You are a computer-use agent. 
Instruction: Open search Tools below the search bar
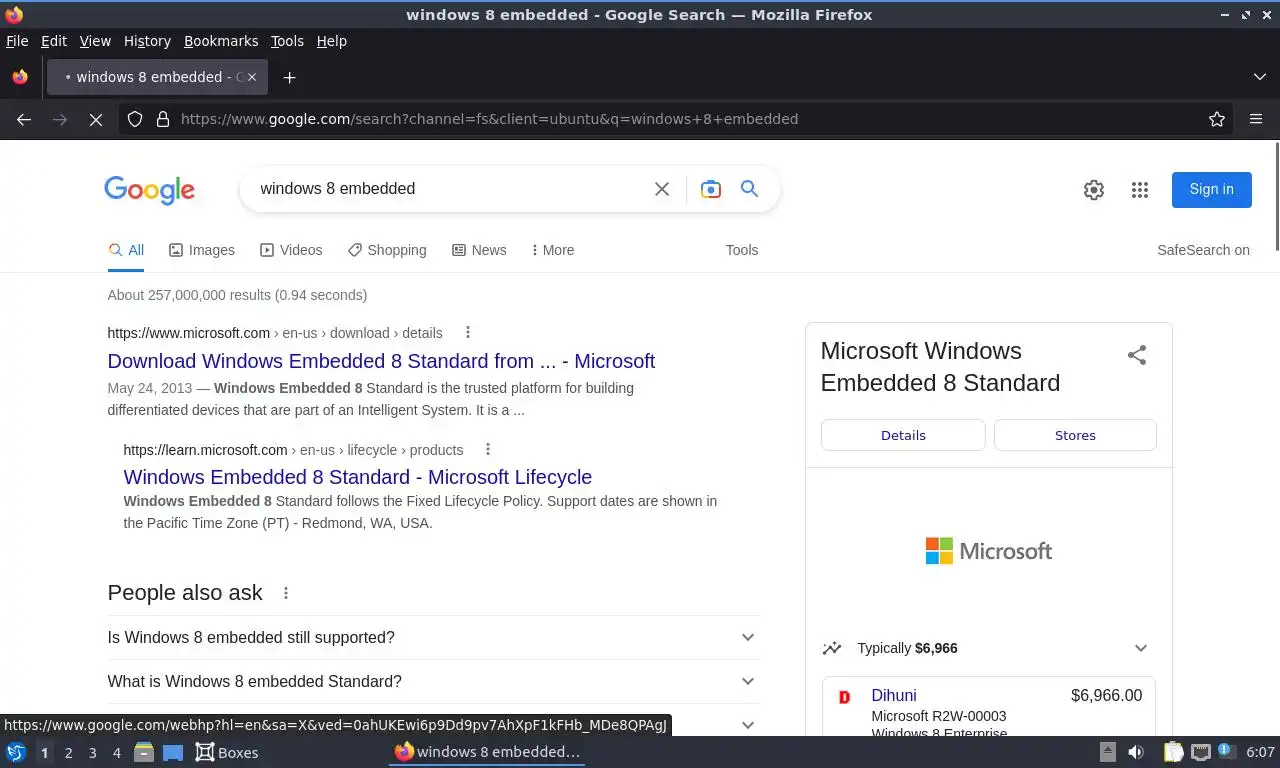tap(742, 250)
